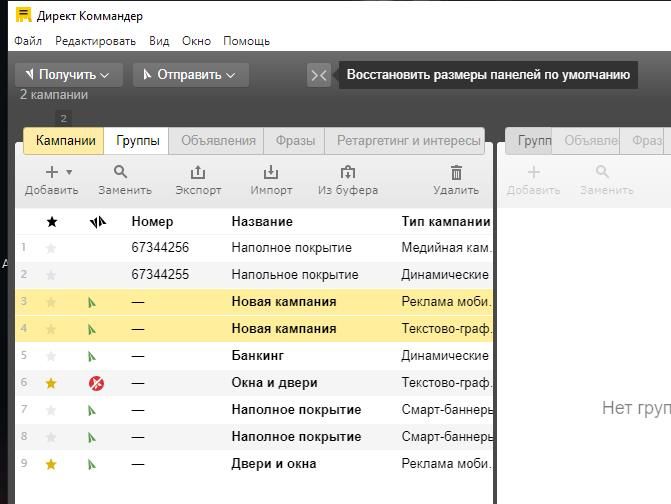Click the Из буфера paste icon
The width and height of the screenshot is (671, 504).
pos(348,172)
